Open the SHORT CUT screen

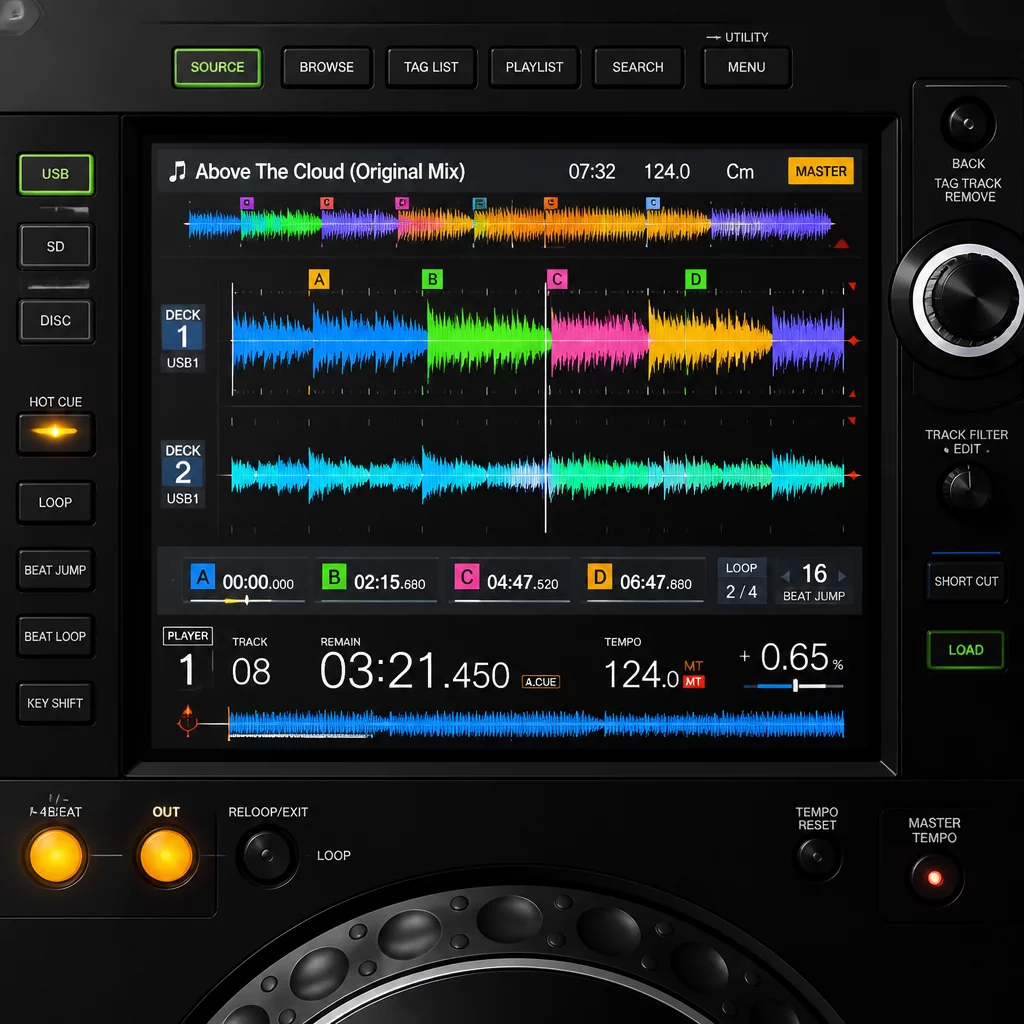click(x=966, y=581)
